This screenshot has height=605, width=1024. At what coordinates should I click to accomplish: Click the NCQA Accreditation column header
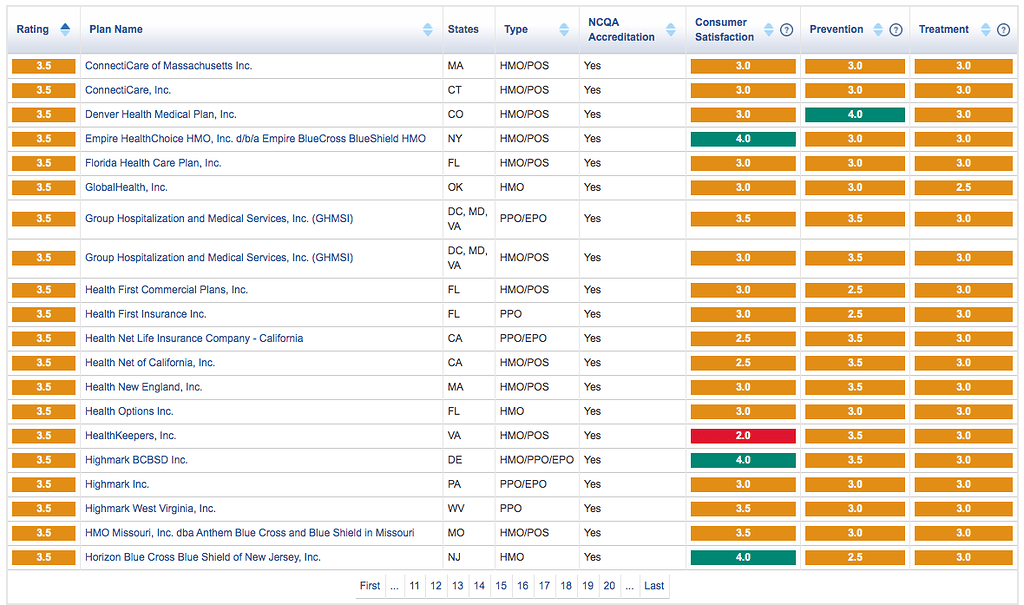pos(621,30)
